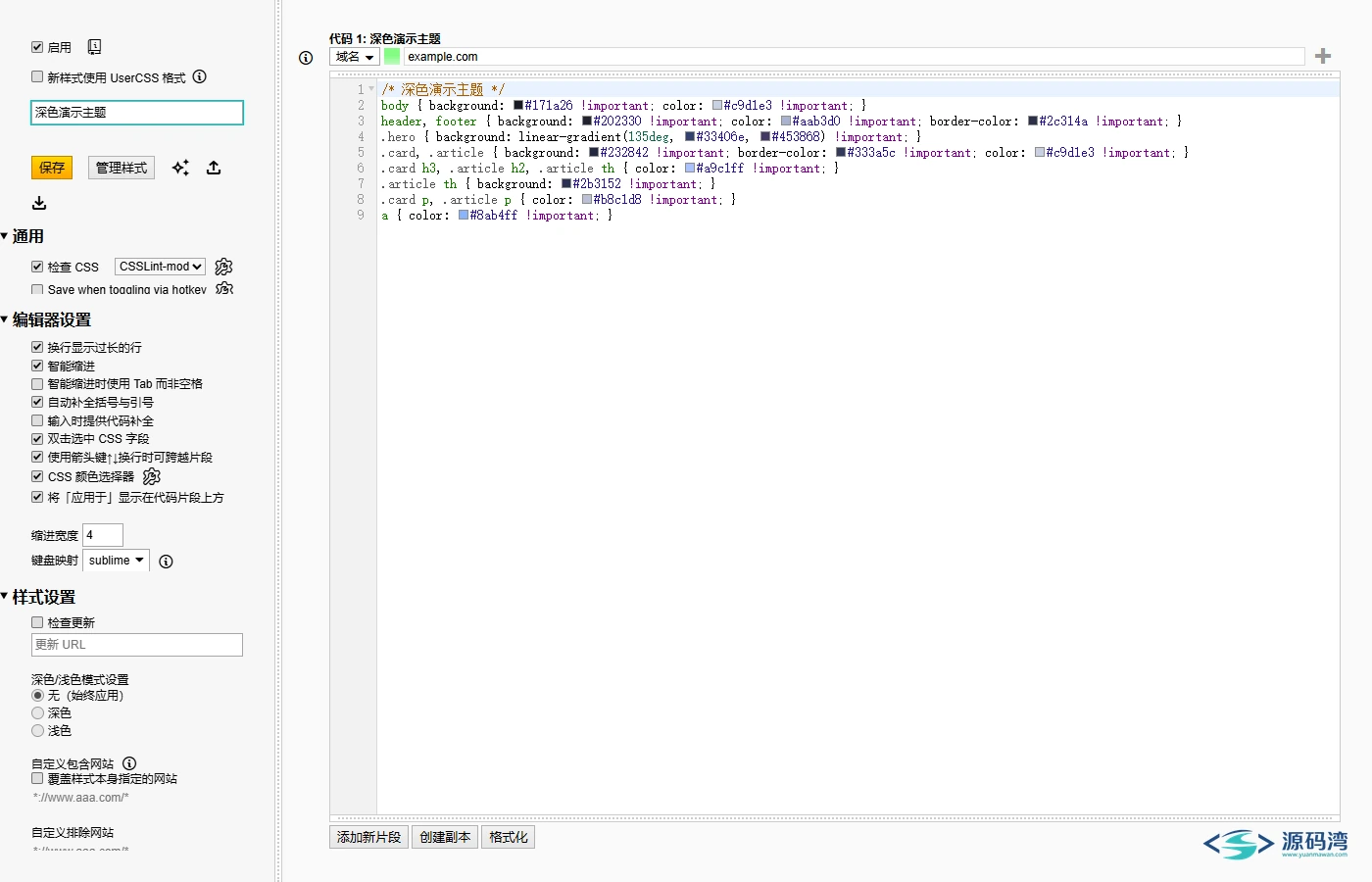Check the 检查更新 checkbox
The image size is (1372, 882).
(37, 622)
